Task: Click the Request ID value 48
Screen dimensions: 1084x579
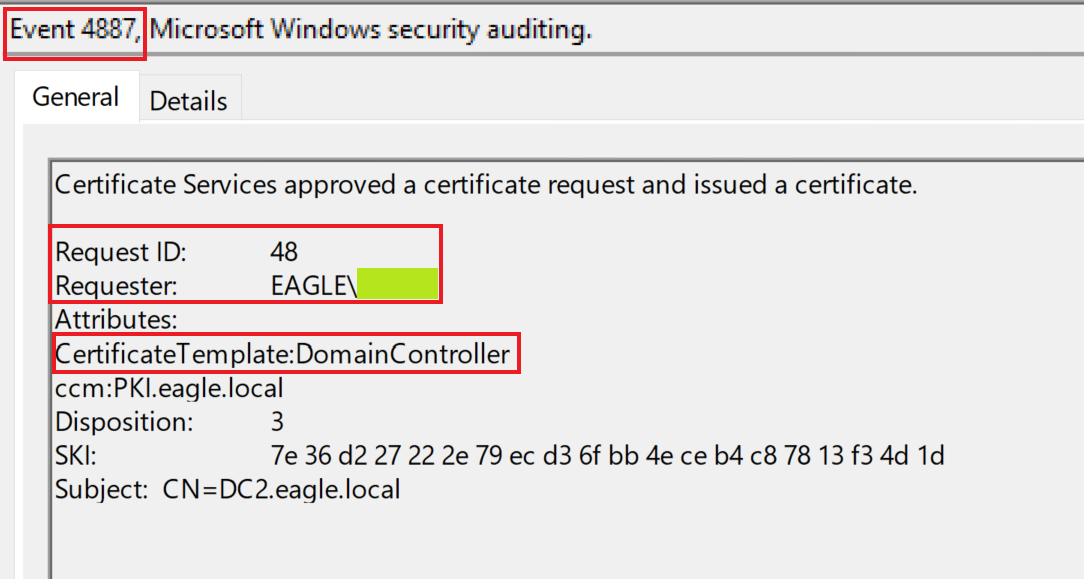Action: tap(284, 252)
